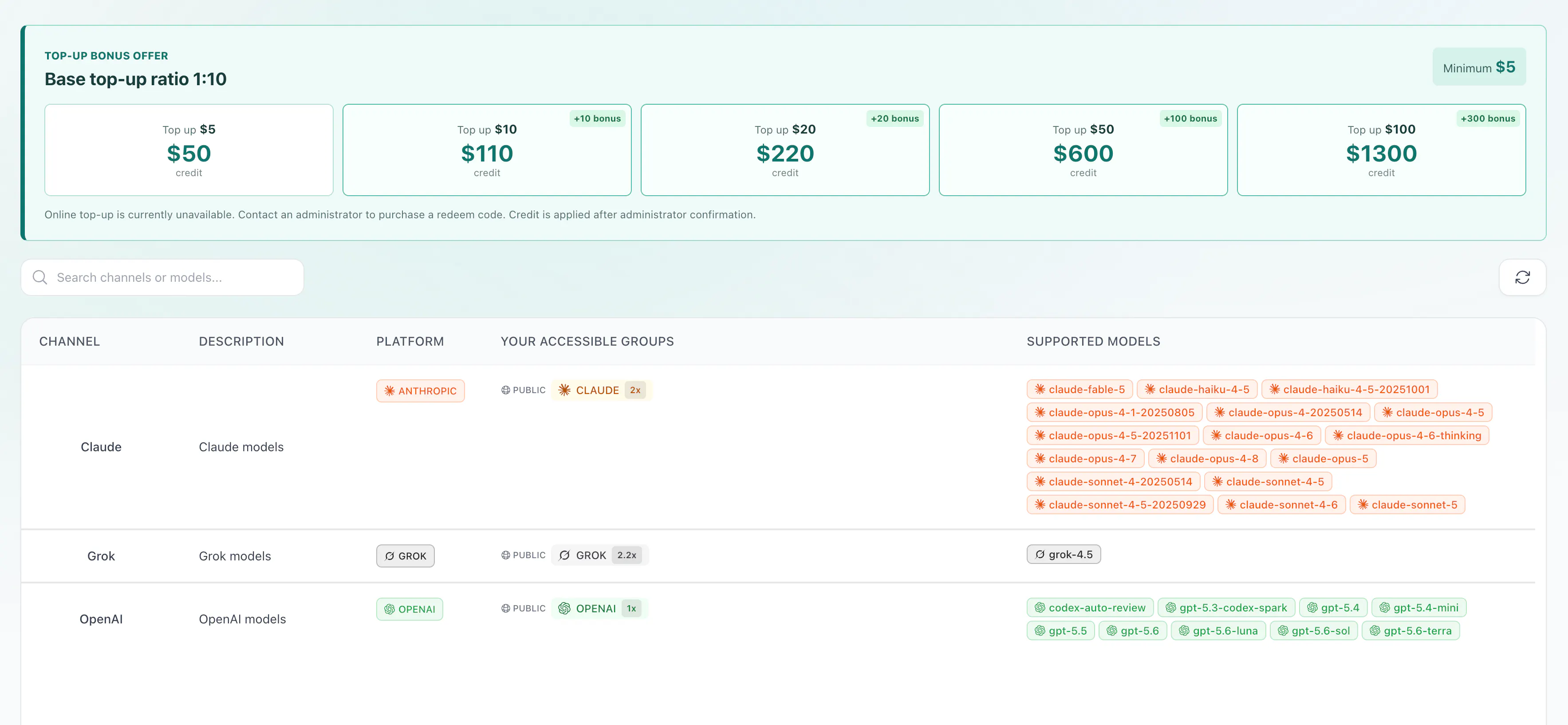Click the gpt-5.5 model tag

coord(1060,631)
